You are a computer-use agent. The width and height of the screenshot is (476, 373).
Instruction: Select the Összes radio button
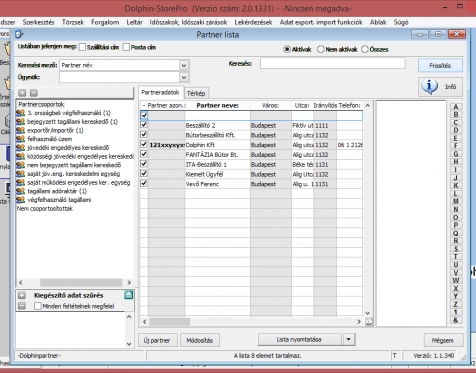point(365,49)
